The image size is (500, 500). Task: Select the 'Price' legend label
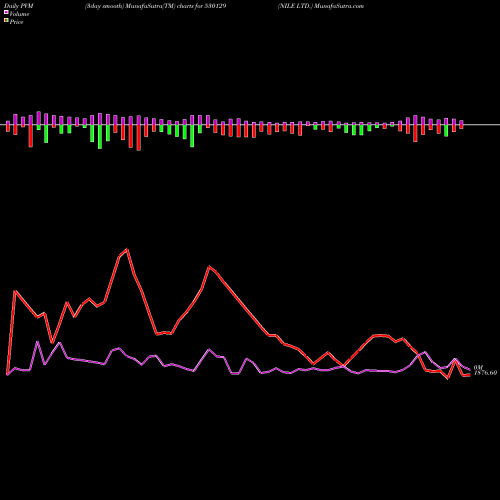pos(16,22)
